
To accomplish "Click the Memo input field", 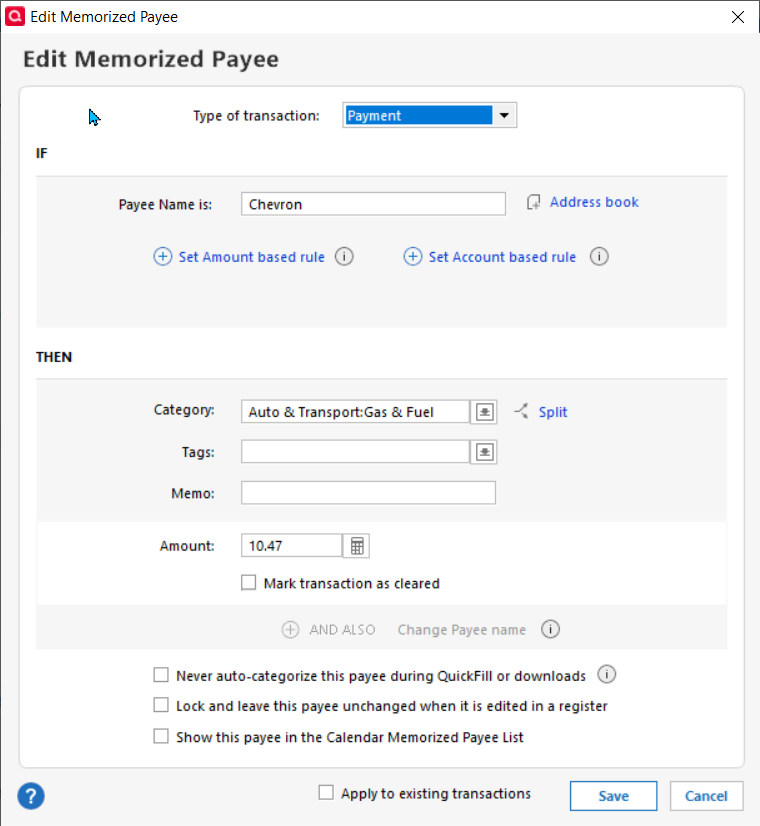I will point(368,493).
